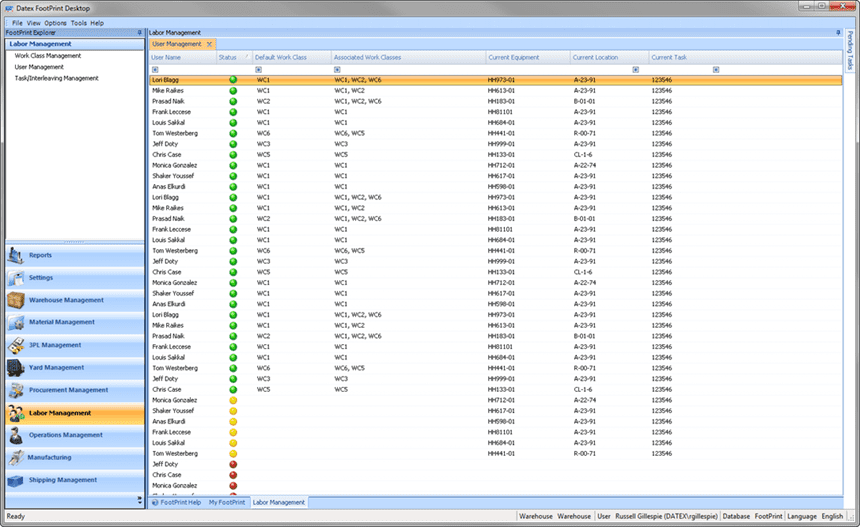The image size is (860, 527).
Task: Open Work Class Management in explorer tree
Action: click(x=48, y=56)
